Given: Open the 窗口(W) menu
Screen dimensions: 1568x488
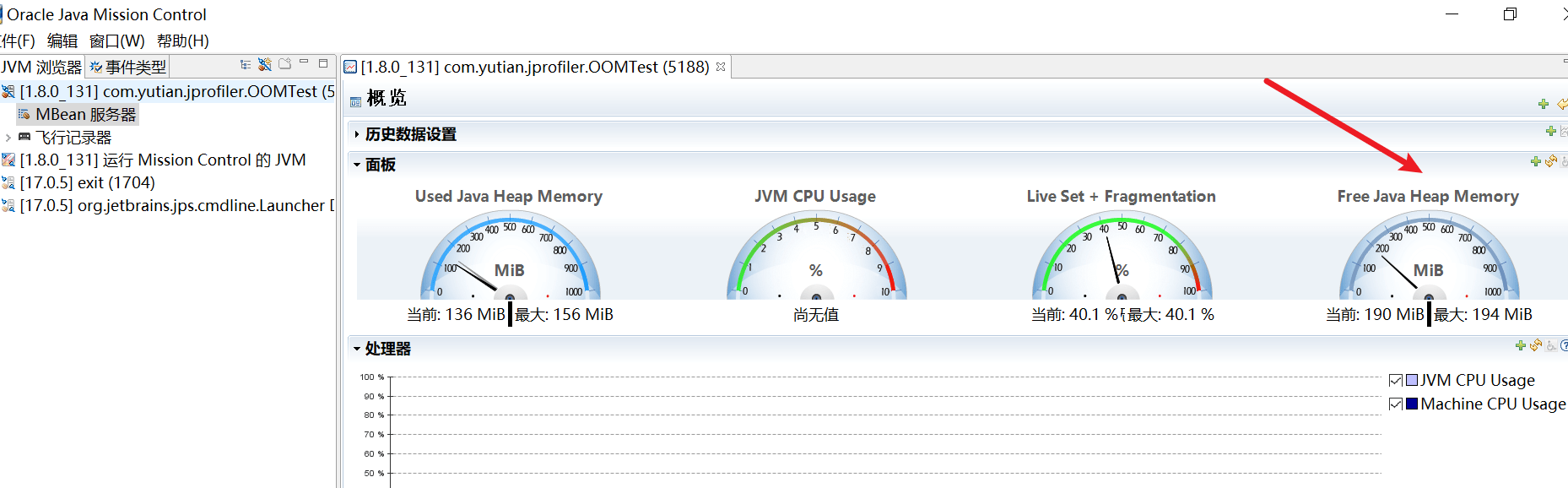Looking at the screenshot, I should click(116, 41).
